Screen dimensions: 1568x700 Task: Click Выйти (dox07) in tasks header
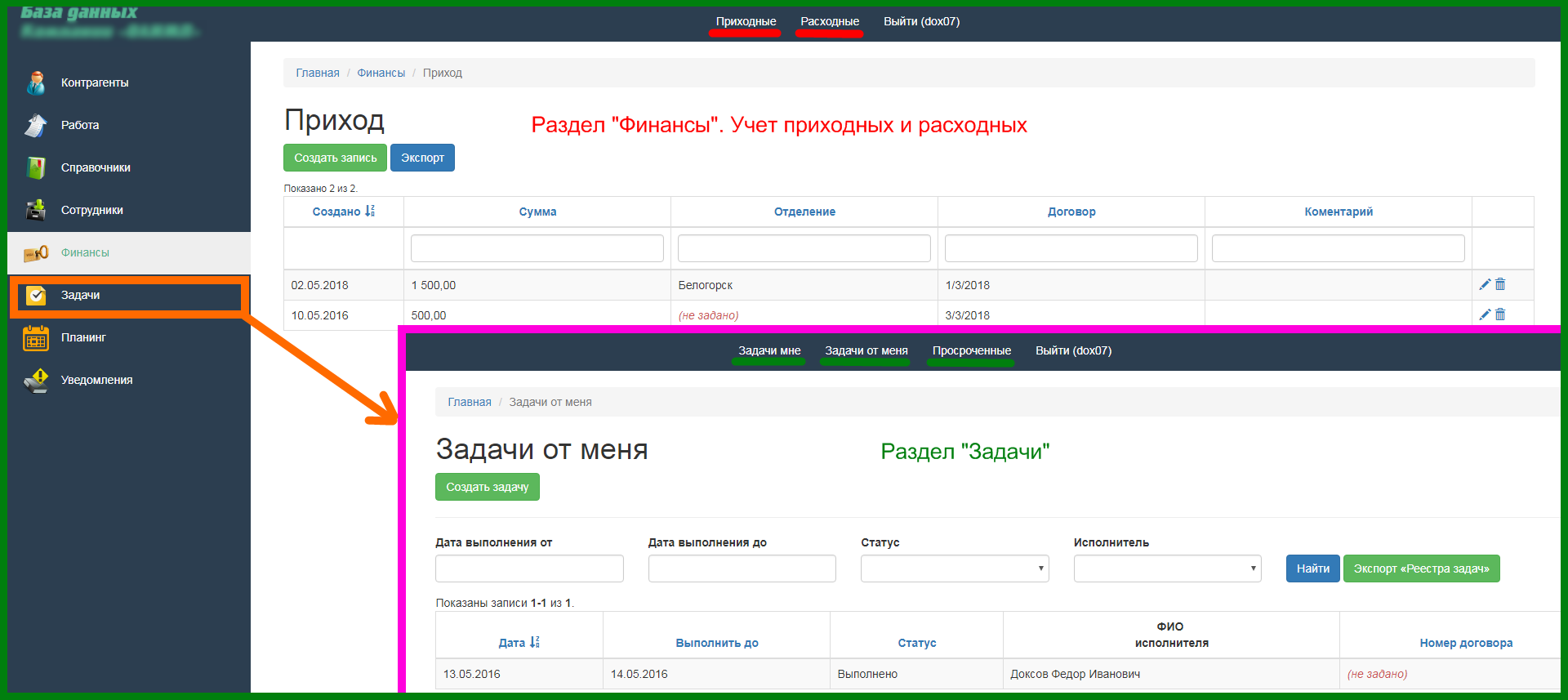[x=1073, y=350]
